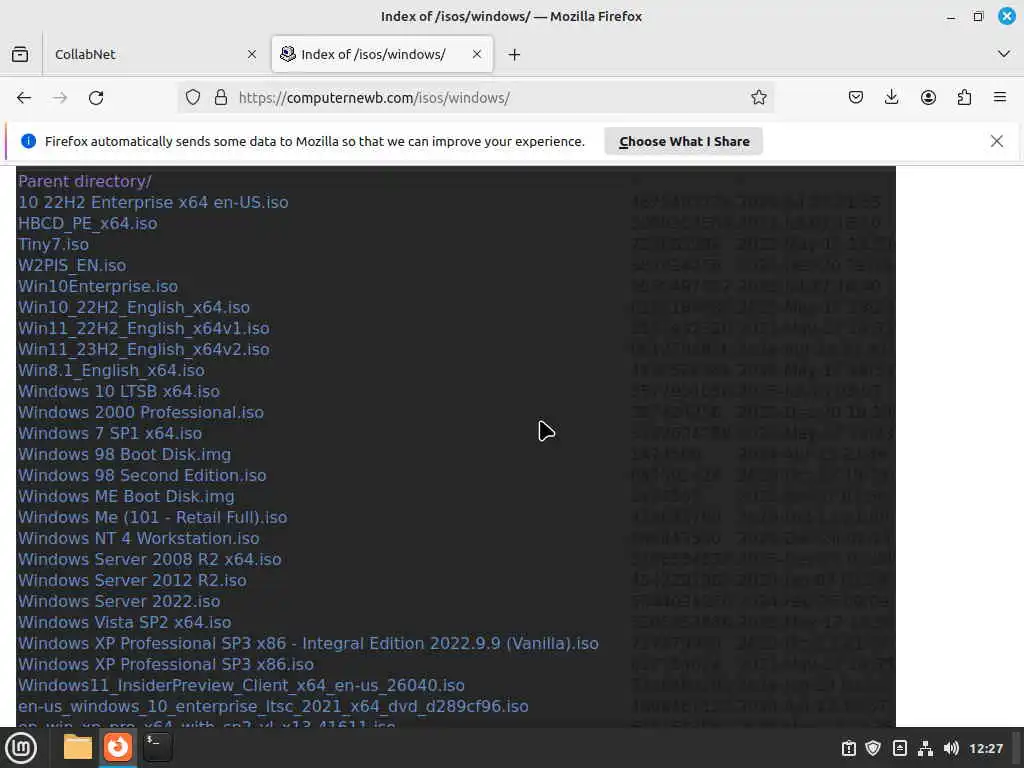Screen dimensions: 1024x768
Task: Open Windows Server 2008 R2 x64.iso
Action: (150, 559)
